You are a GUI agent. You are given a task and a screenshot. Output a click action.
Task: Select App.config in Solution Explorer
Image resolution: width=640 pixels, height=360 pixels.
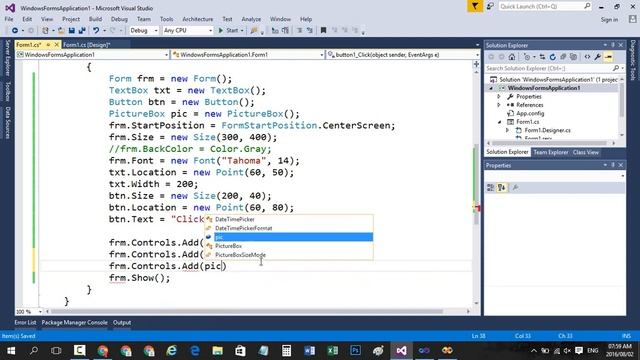[530, 113]
